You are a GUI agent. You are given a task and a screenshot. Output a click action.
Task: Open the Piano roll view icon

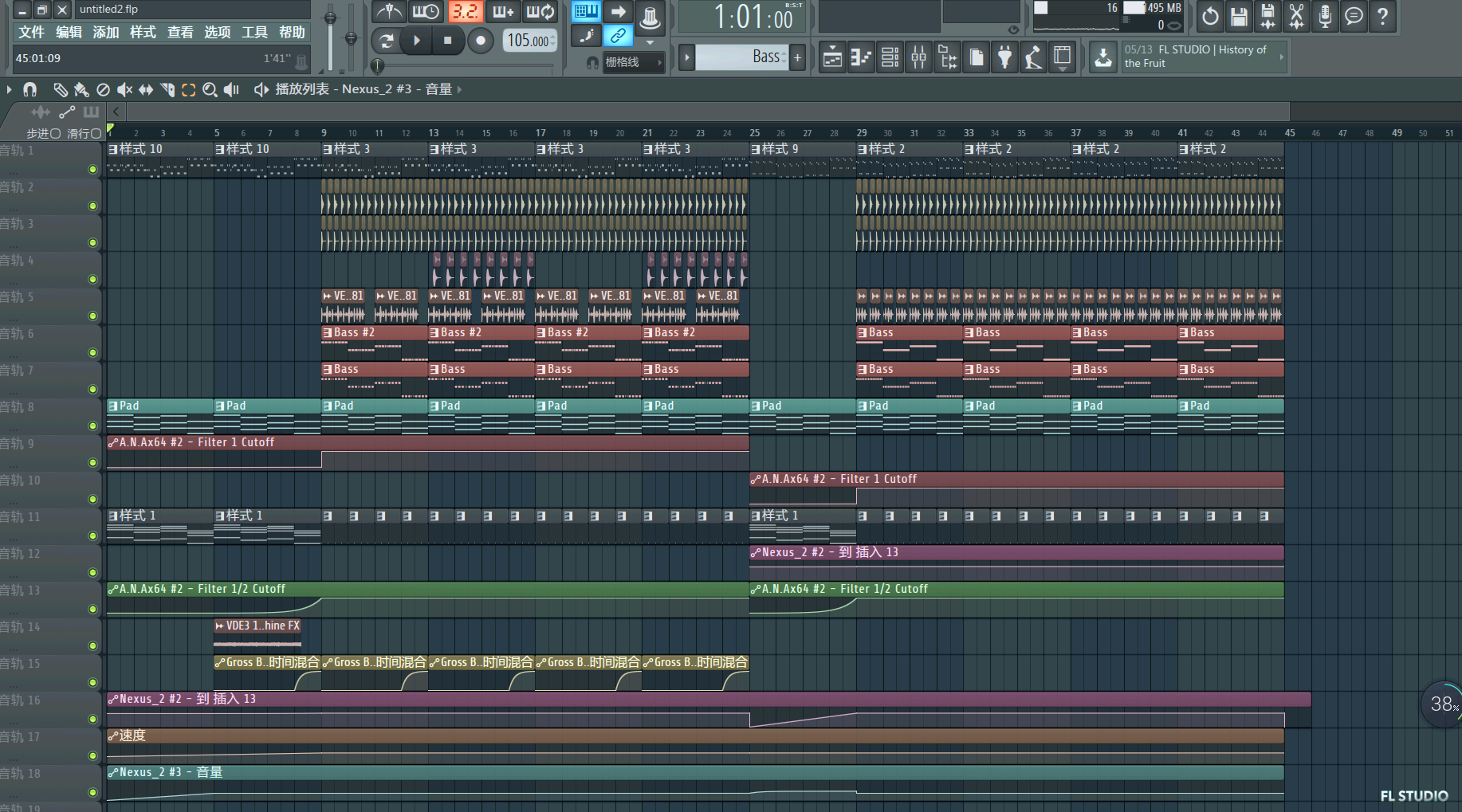click(861, 57)
